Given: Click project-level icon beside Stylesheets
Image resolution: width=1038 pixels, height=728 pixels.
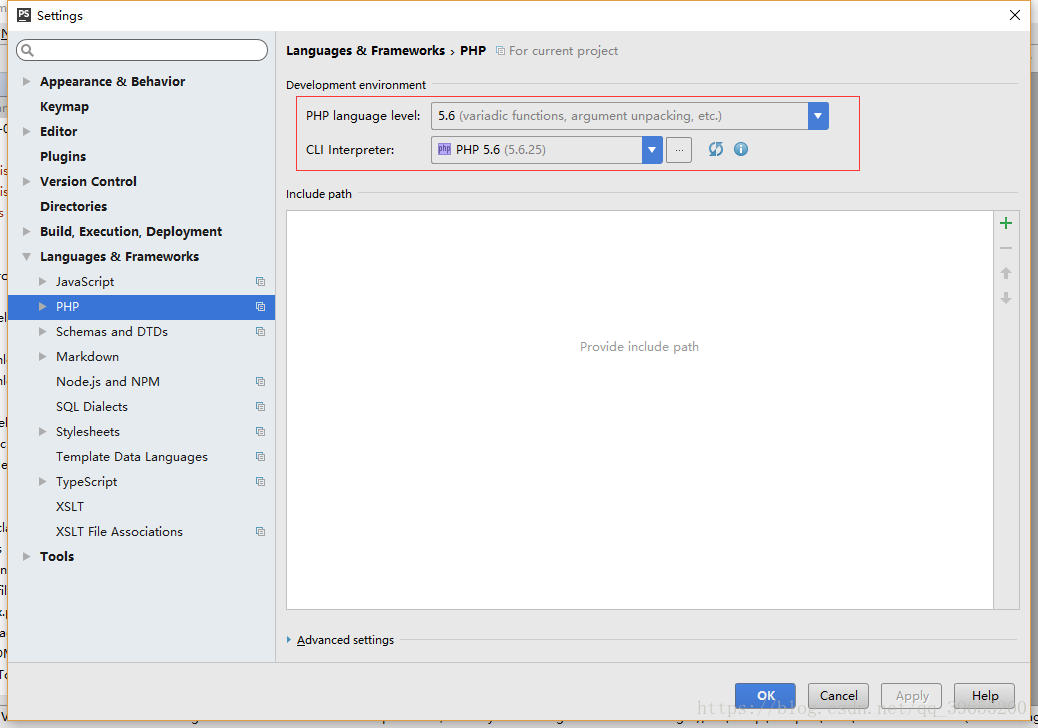Looking at the screenshot, I should tap(260, 432).
